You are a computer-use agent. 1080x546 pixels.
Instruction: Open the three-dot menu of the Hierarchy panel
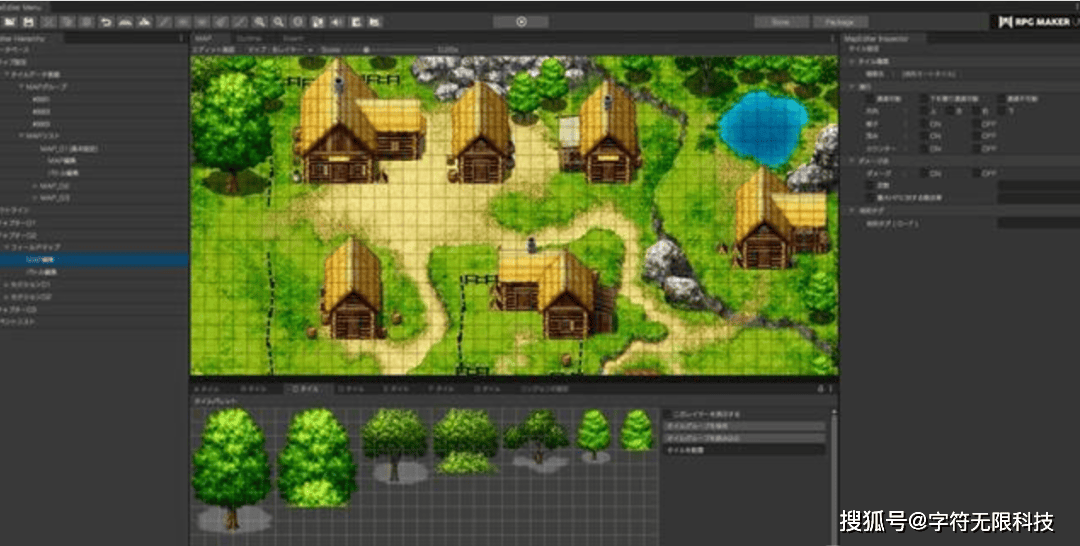pyautogui.click(x=181, y=38)
